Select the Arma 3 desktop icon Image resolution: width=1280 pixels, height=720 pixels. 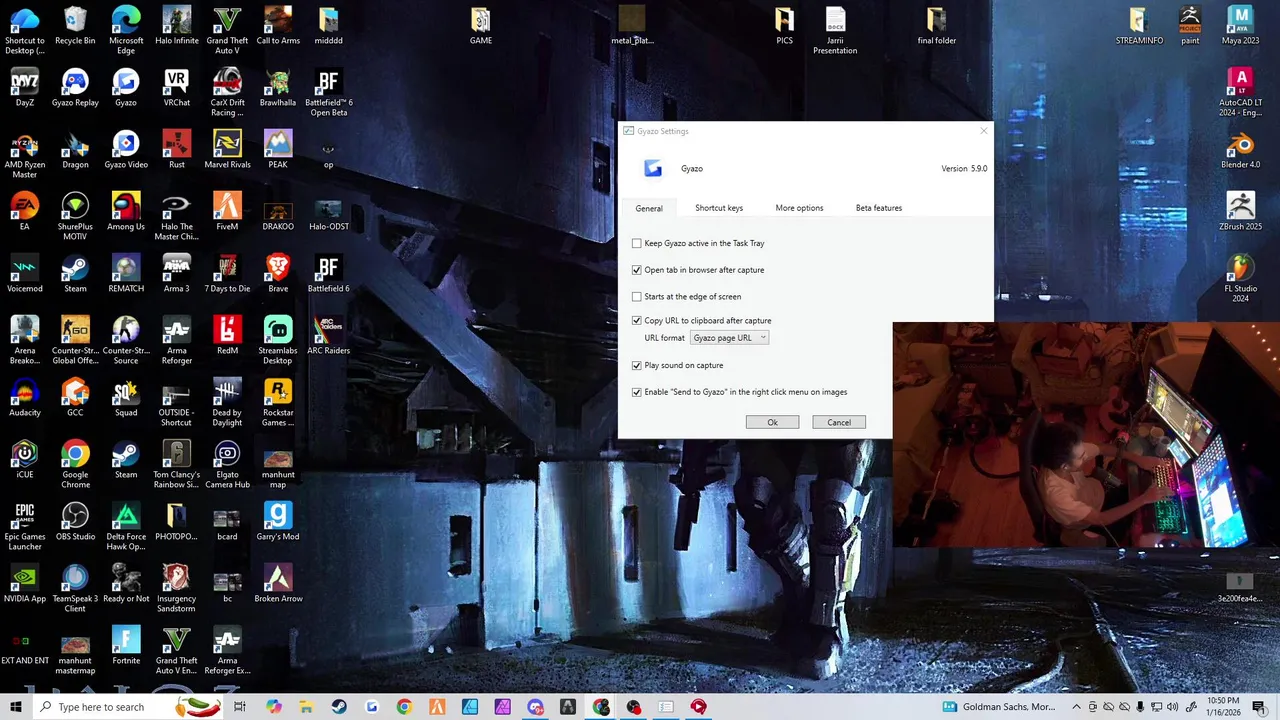coord(176,274)
